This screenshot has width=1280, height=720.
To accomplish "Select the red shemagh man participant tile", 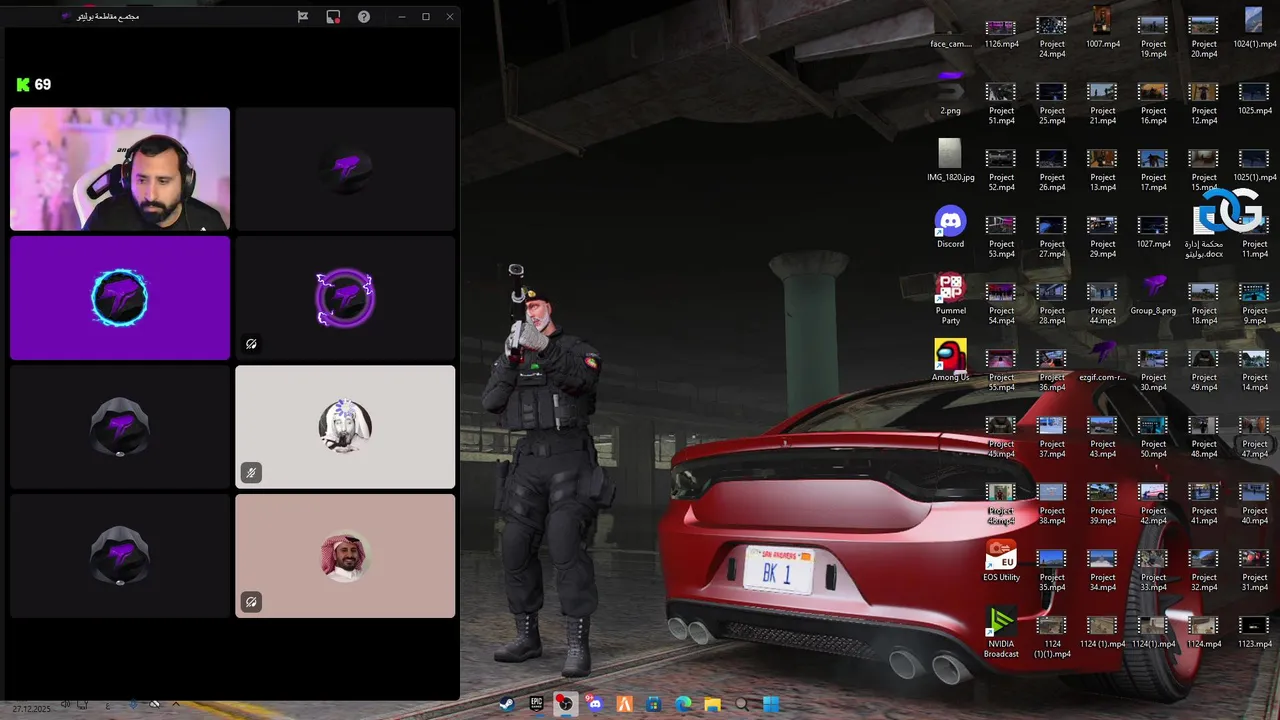I will pyautogui.click(x=345, y=556).
